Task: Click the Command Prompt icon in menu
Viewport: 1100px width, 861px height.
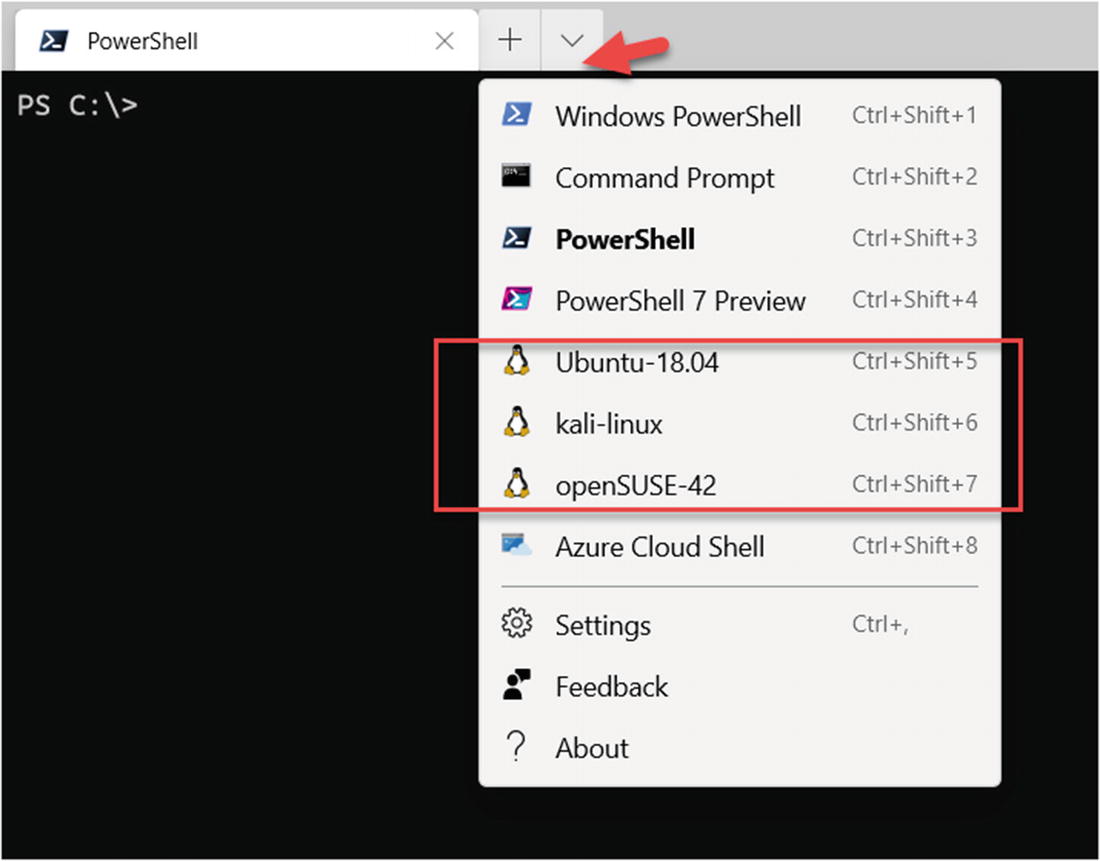Action: (x=516, y=175)
